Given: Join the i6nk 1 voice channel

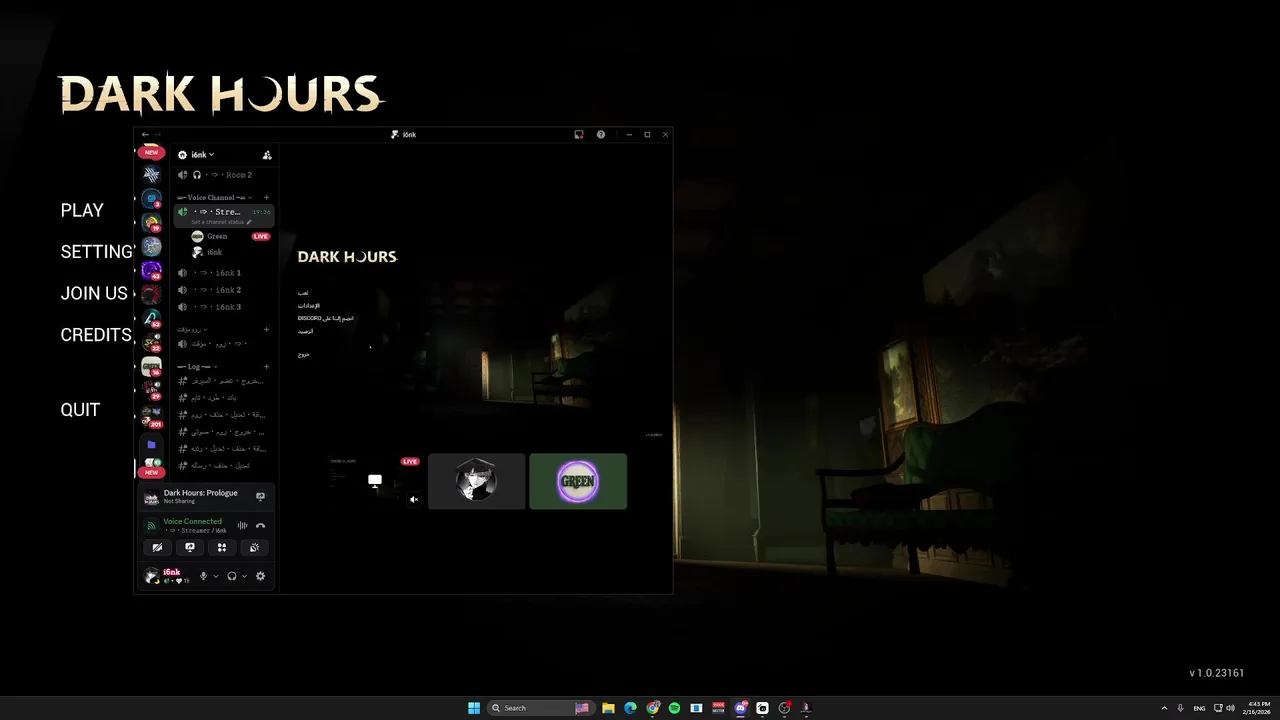Looking at the screenshot, I should click(223, 273).
